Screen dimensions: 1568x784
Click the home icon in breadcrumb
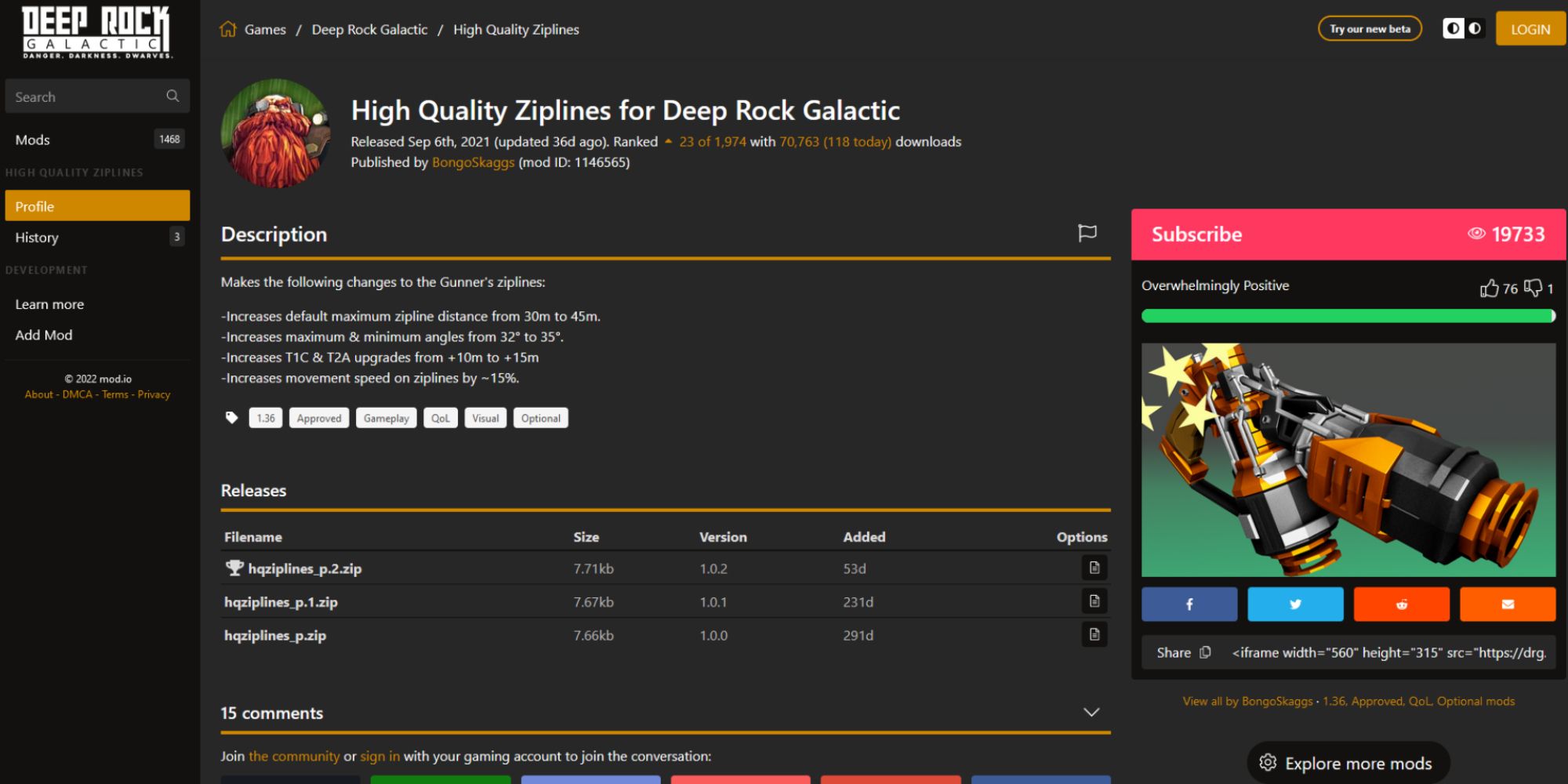point(228,29)
